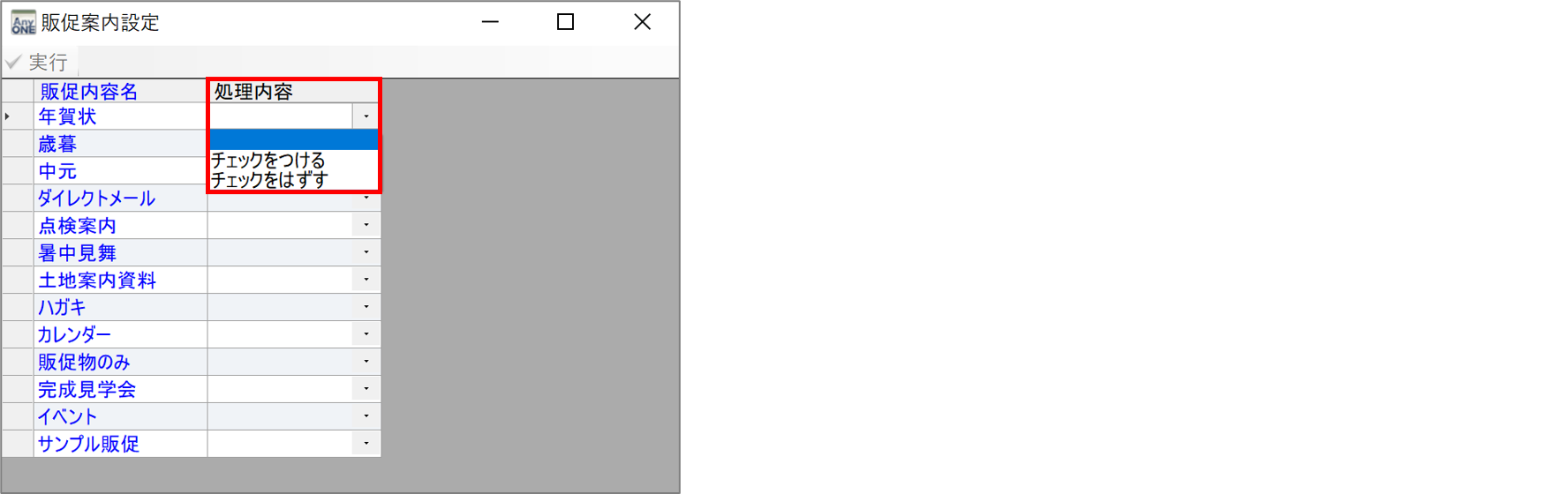Choose チェックをはずす from the dropdown list

tap(269, 180)
